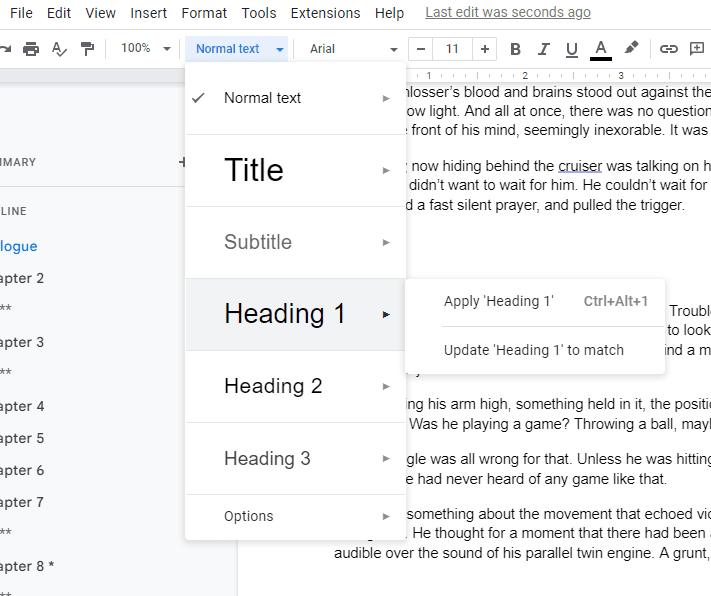Toggle underline formatting
The image size is (711, 596).
pyautogui.click(x=572, y=49)
